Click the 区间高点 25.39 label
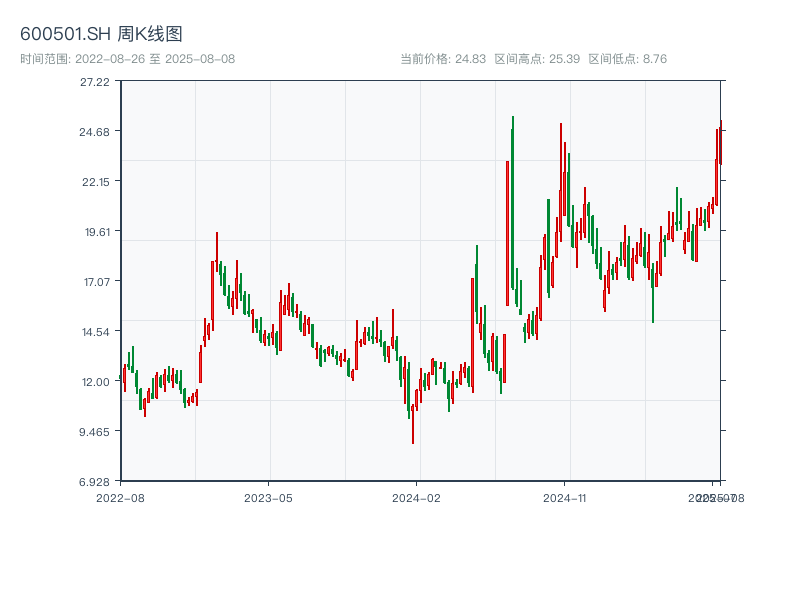This screenshot has width=800, height=600. 537,59
